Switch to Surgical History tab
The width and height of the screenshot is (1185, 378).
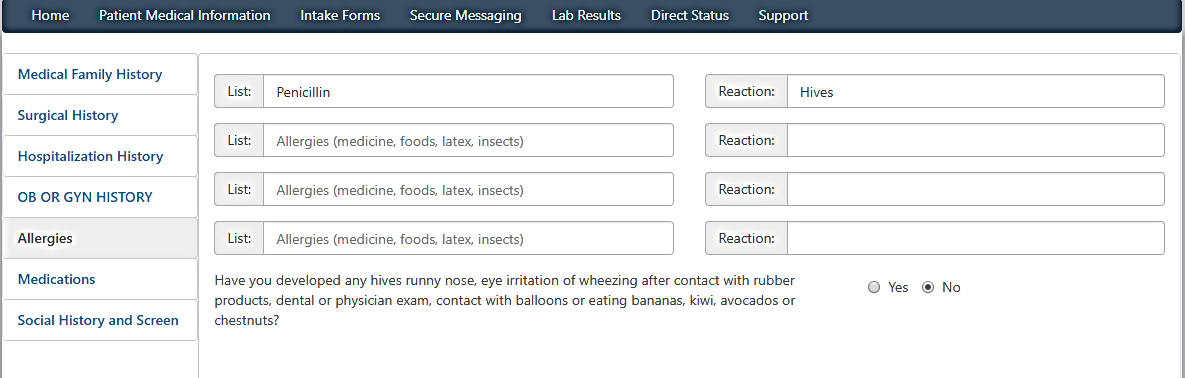click(x=101, y=116)
